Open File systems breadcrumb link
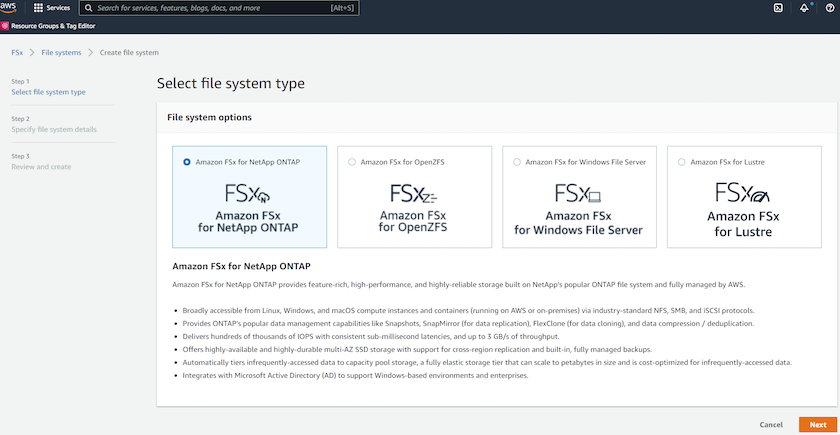 click(x=61, y=52)
